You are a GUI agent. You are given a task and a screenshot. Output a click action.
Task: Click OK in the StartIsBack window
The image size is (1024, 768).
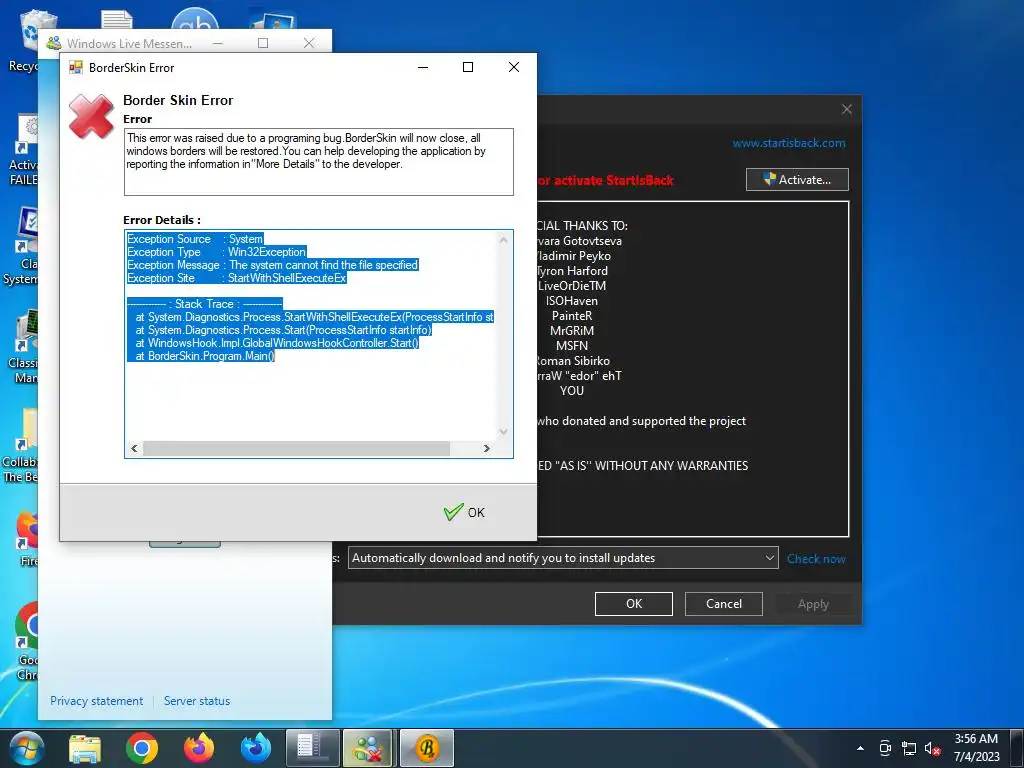(633, 604)
